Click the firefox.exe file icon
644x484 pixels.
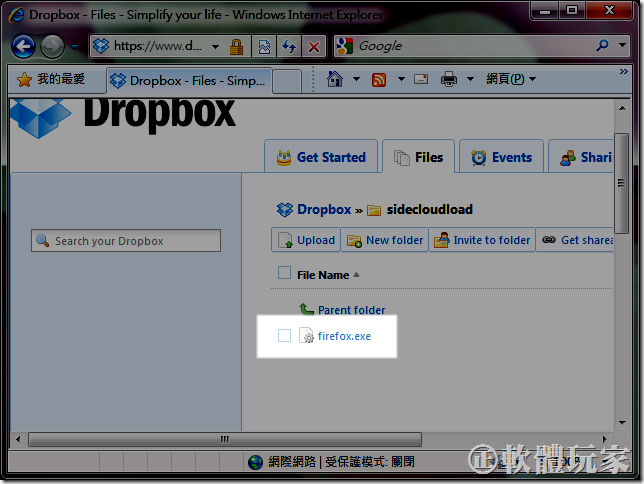306,335
